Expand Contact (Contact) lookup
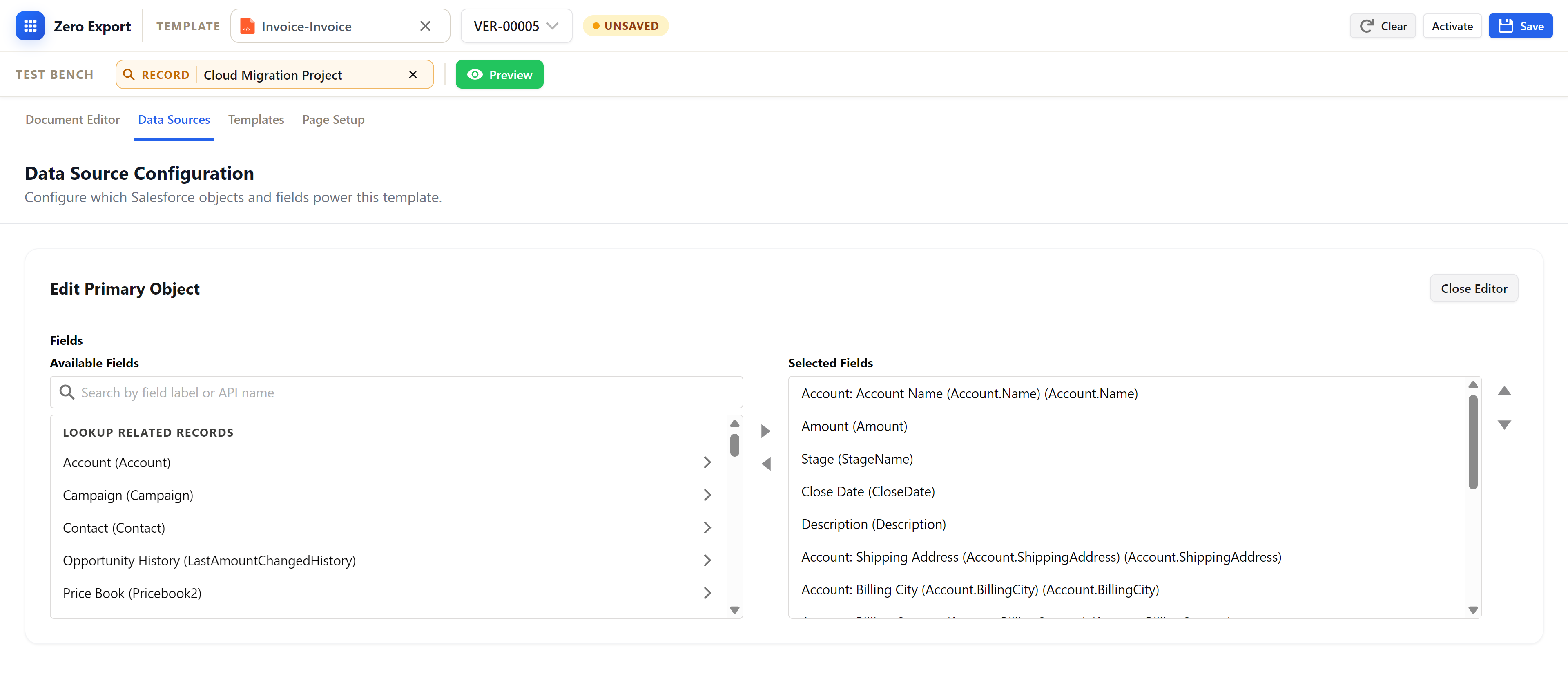 pyautogui.click(x=707, y=528)
